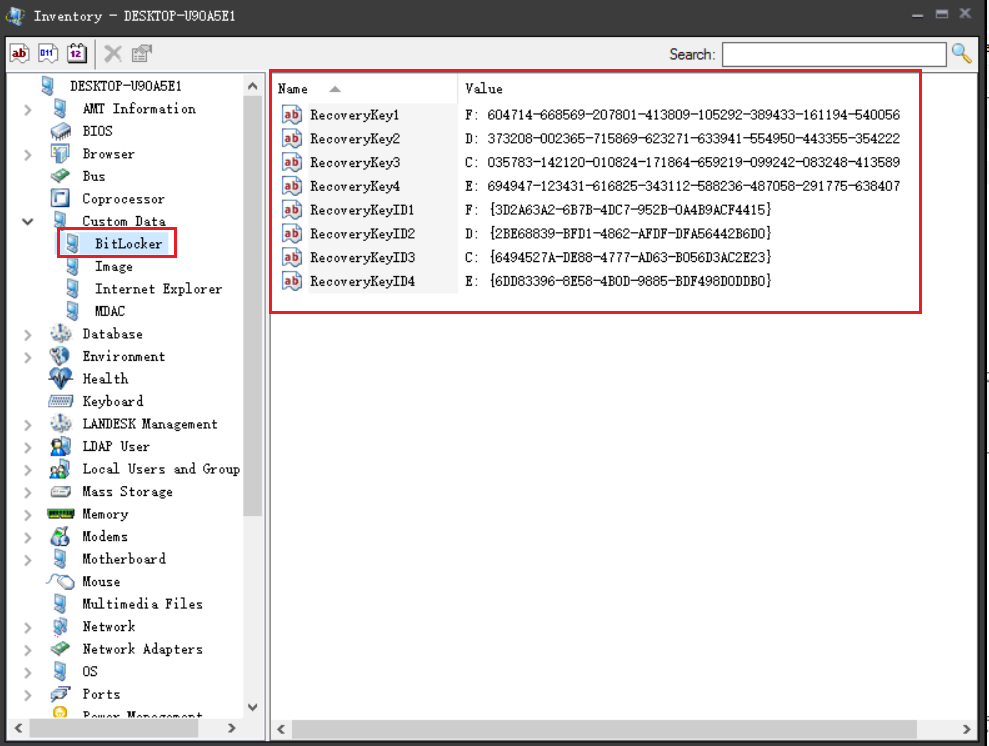989x746 pixels.
Task: Select the Internet Explorer tree item
Action: (x=158, y=289)
